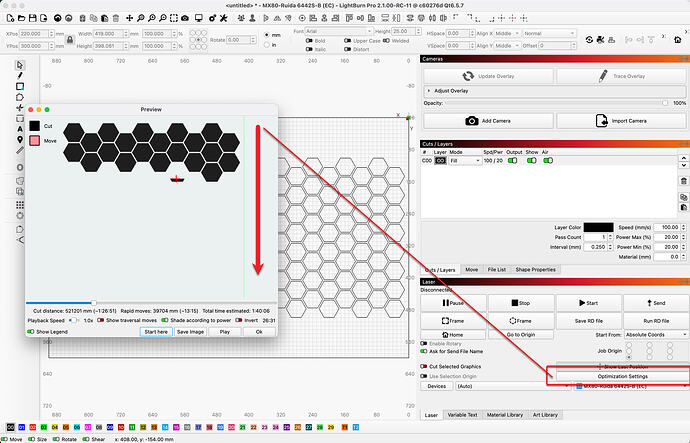The image size is (690, 443).
Task: Select the Pan (four-arrow) tool in the toolbar
Action: coord(129,18)
